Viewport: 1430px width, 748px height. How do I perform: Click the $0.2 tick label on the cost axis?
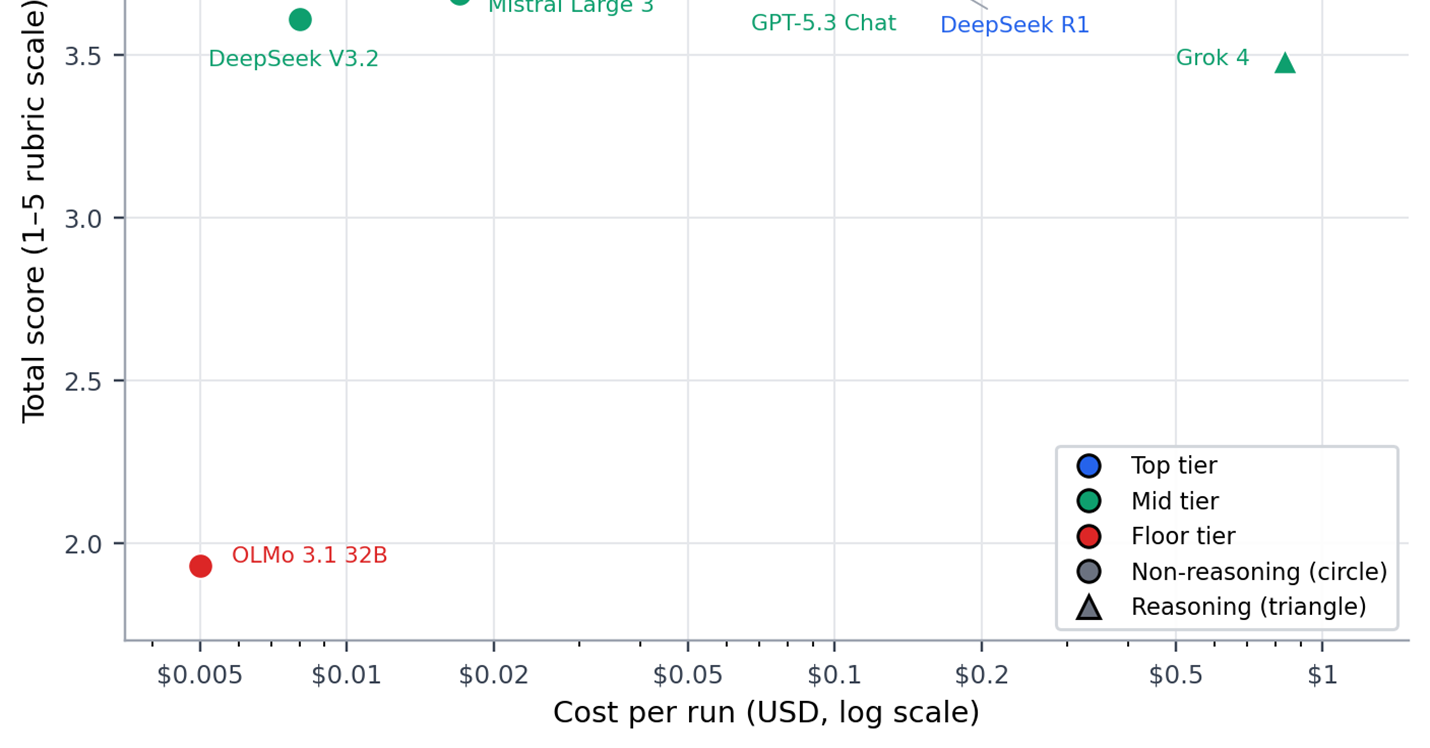982,675
